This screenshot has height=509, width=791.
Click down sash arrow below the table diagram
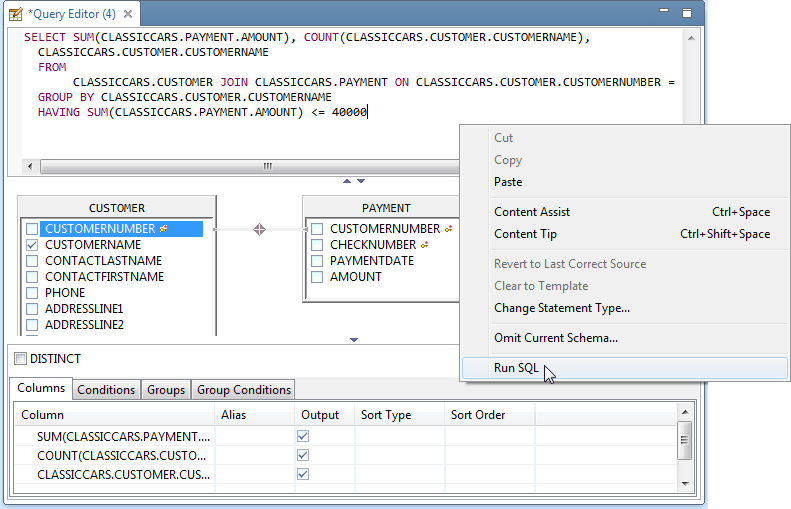coord(354,340)
